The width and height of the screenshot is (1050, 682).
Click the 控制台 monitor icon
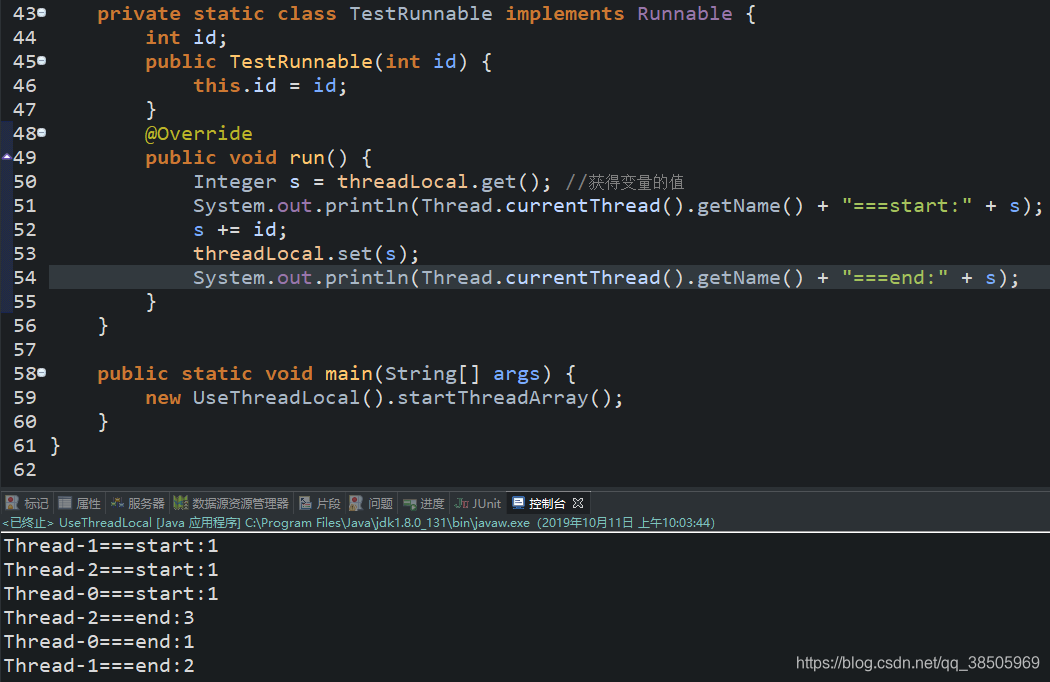(x=518, y=502)
